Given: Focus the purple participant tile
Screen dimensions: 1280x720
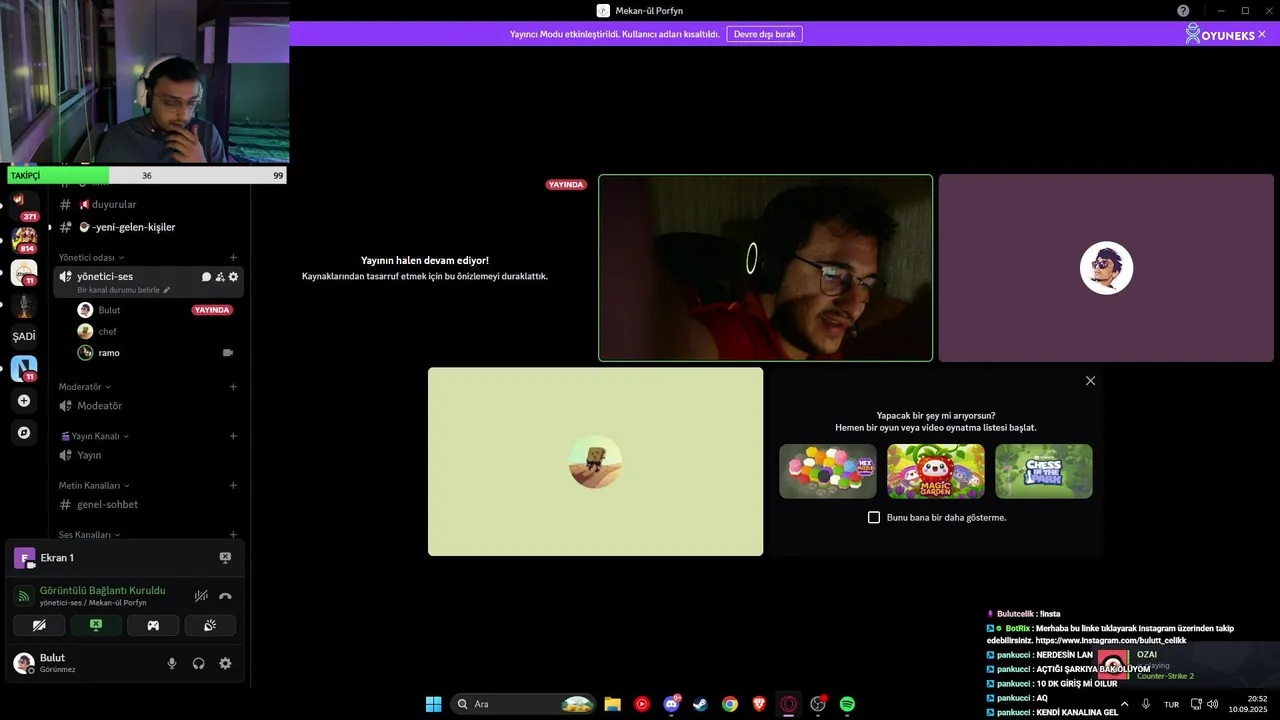Looking at the screenshot, I should [1106, 268].
